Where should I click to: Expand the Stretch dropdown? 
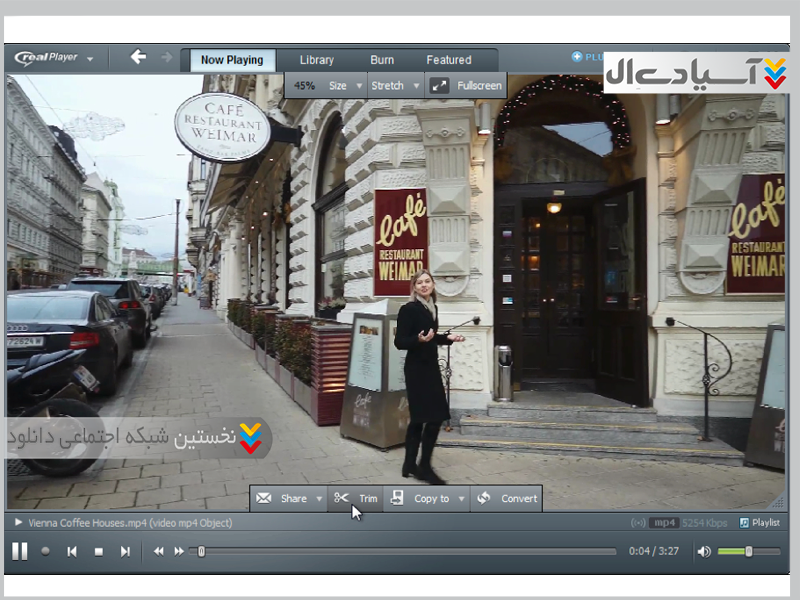(417, 86)
